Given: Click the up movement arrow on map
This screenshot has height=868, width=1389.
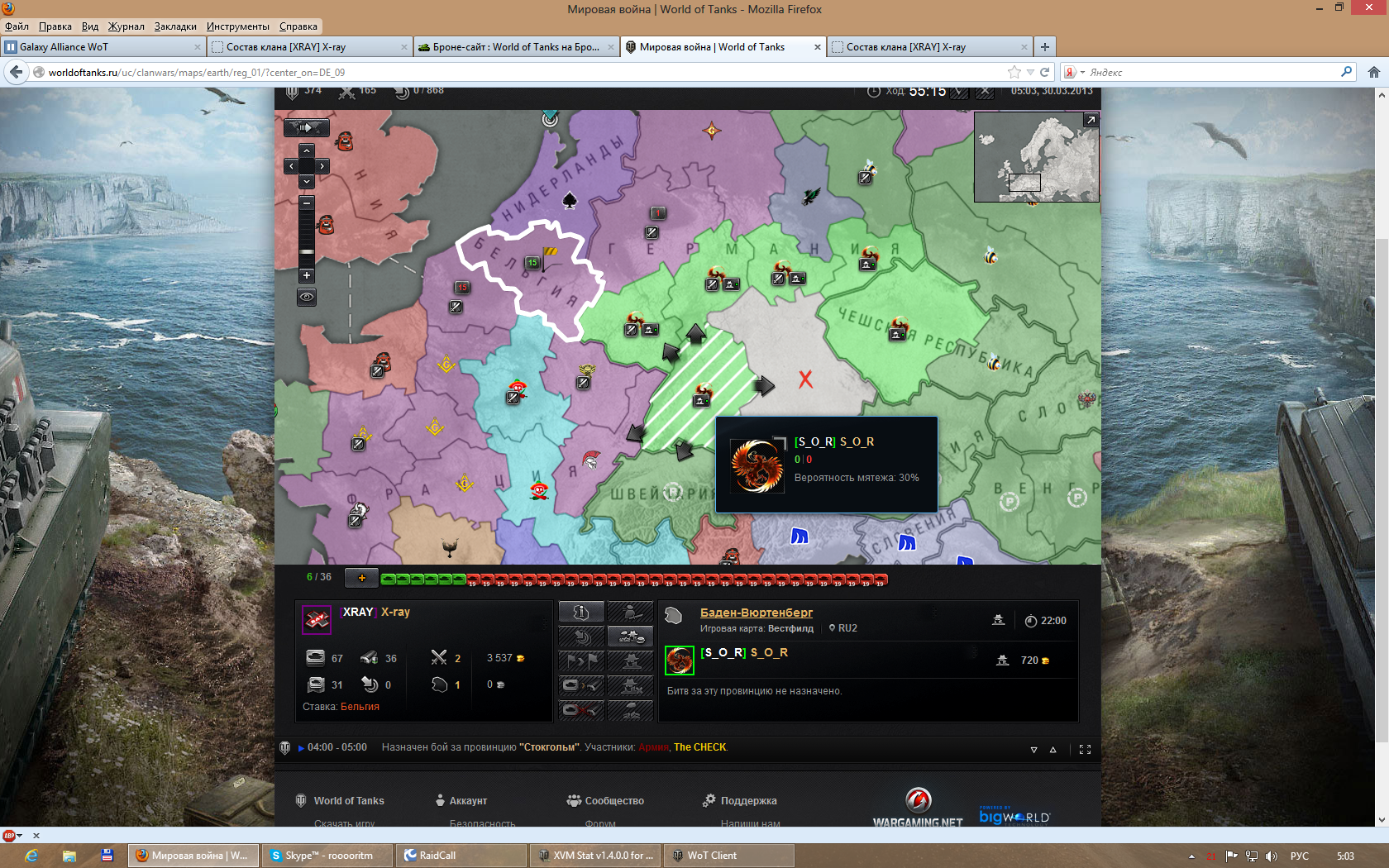Looking at the screenshot, I should 695,333.
